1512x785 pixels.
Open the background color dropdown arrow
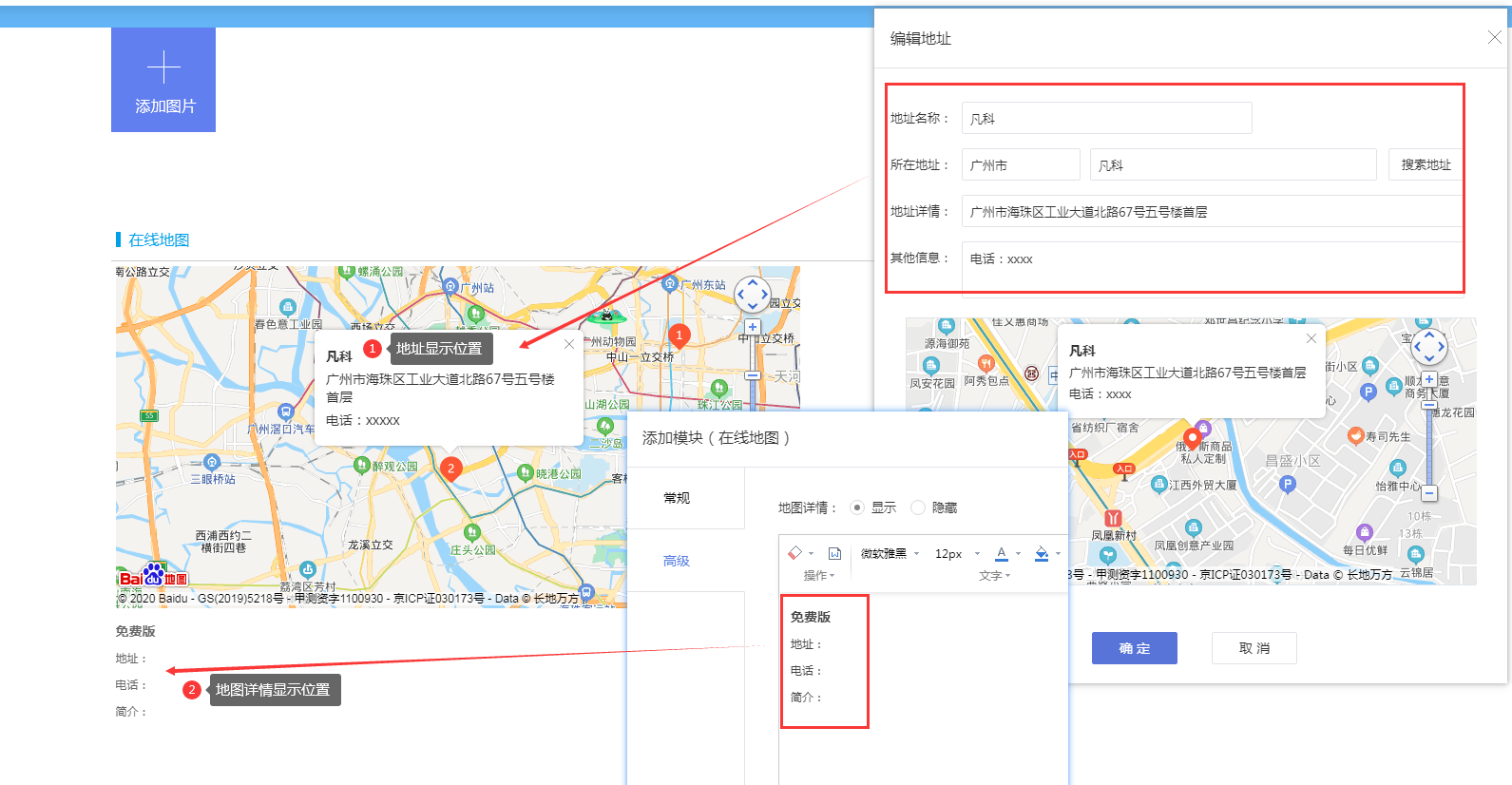click(1058, 554)
